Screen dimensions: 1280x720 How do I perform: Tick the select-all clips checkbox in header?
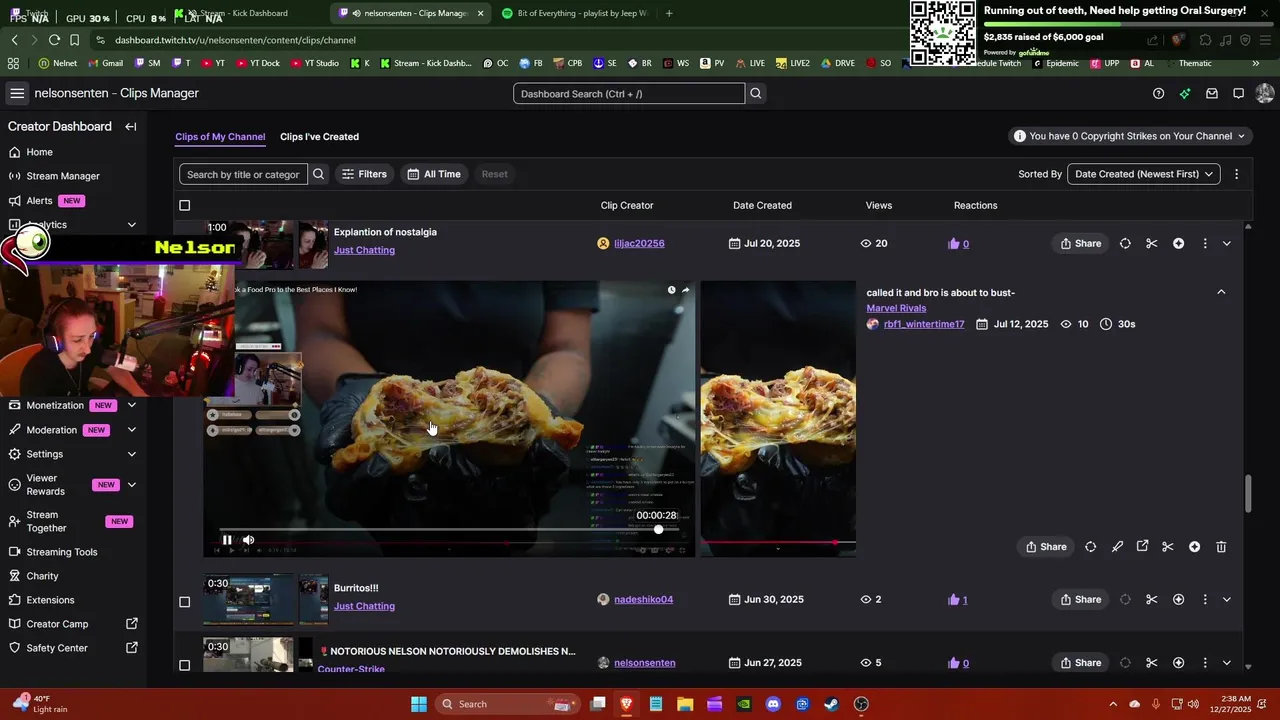tap(184, 205)
